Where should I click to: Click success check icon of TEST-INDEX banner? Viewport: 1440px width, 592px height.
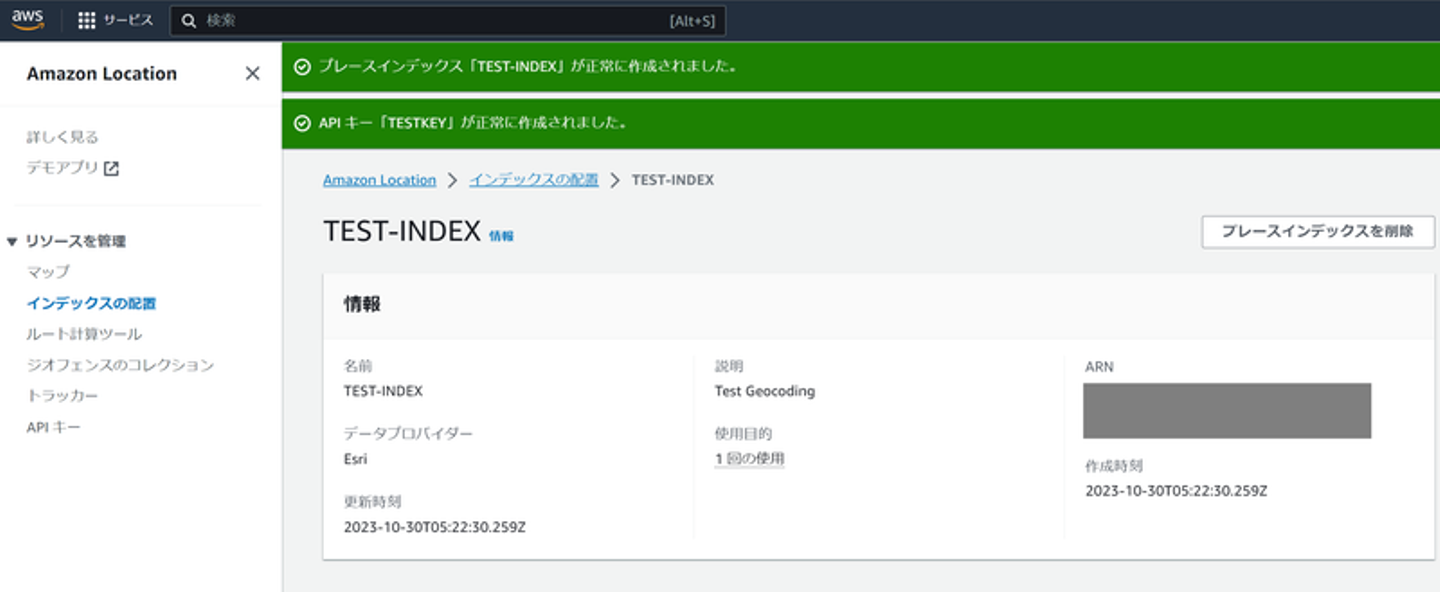point(302,67)
